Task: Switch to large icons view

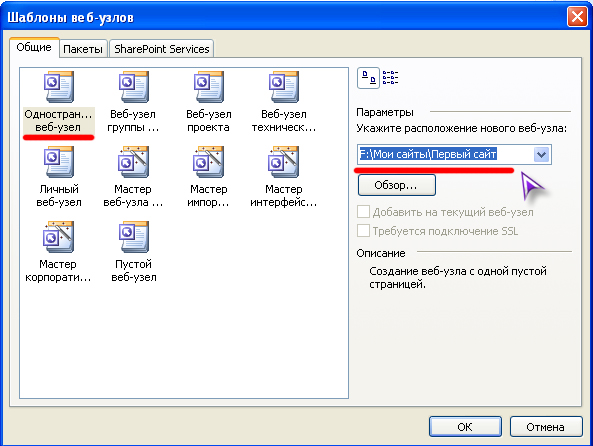Action: coord(368,78)
